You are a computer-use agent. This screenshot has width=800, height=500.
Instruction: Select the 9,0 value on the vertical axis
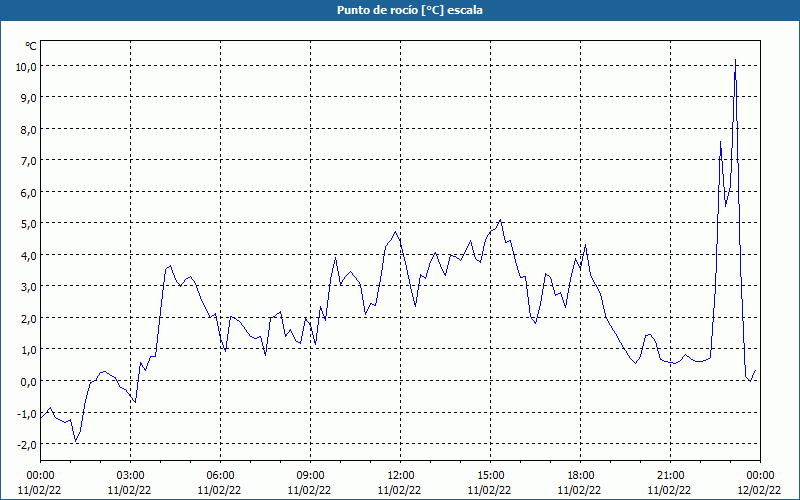pos(28,97)
